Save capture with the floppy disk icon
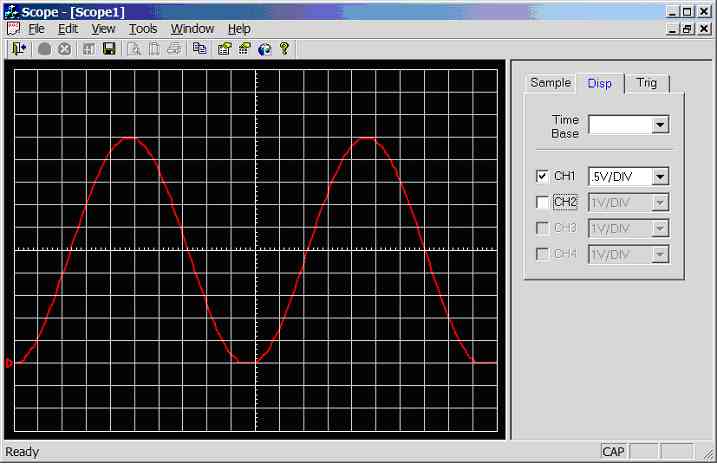This screenshot has height=464, width=717. [109, 48]
